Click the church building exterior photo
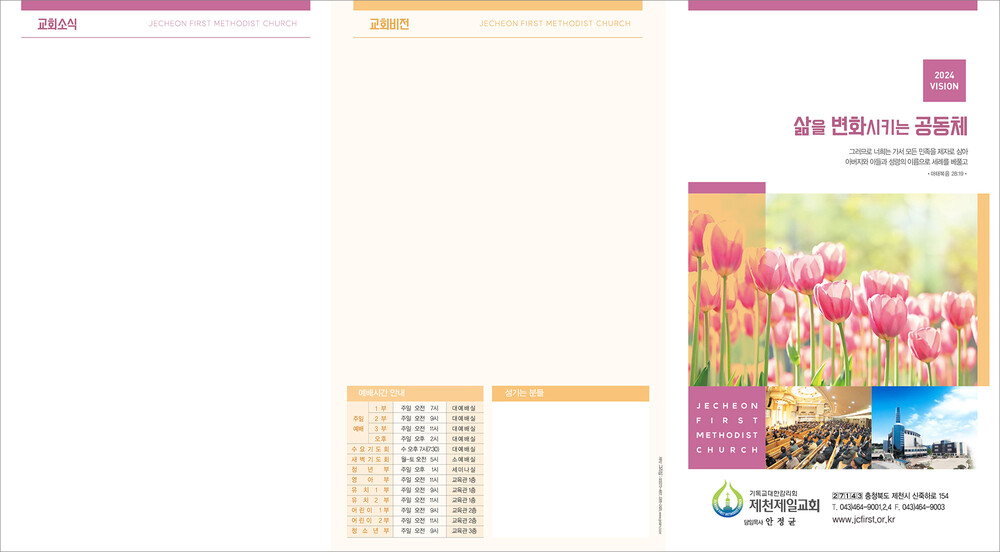1000x552 pixels. 923,427
